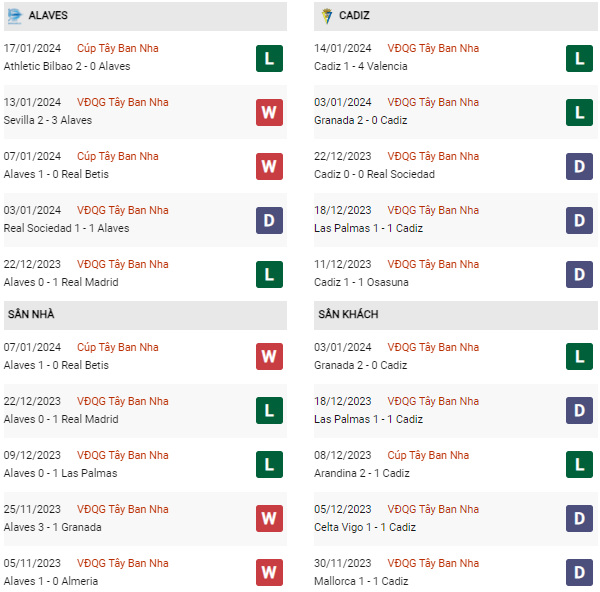Select the SÂN NHÀ section header
Image resolution: width=600 pixels, height=592 pixels.
coord(31,314)
